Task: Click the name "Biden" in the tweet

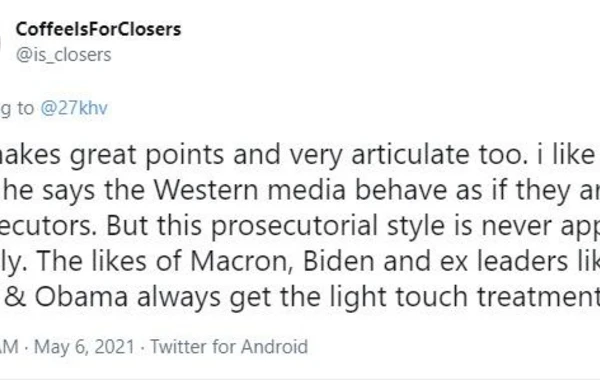Action: pos(338,261)
